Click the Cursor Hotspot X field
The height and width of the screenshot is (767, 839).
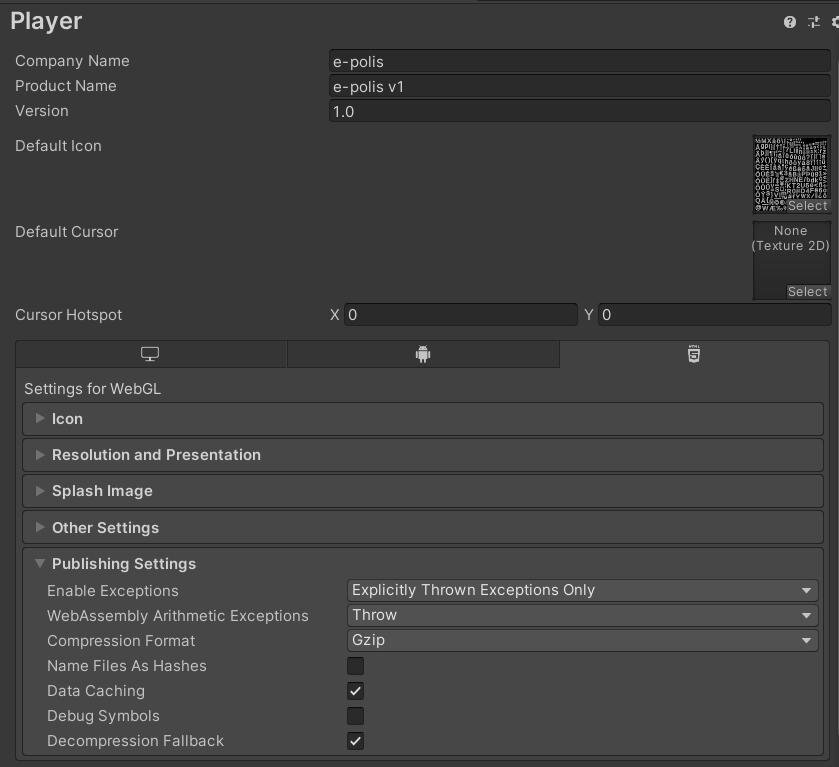[x=461, y=315]
